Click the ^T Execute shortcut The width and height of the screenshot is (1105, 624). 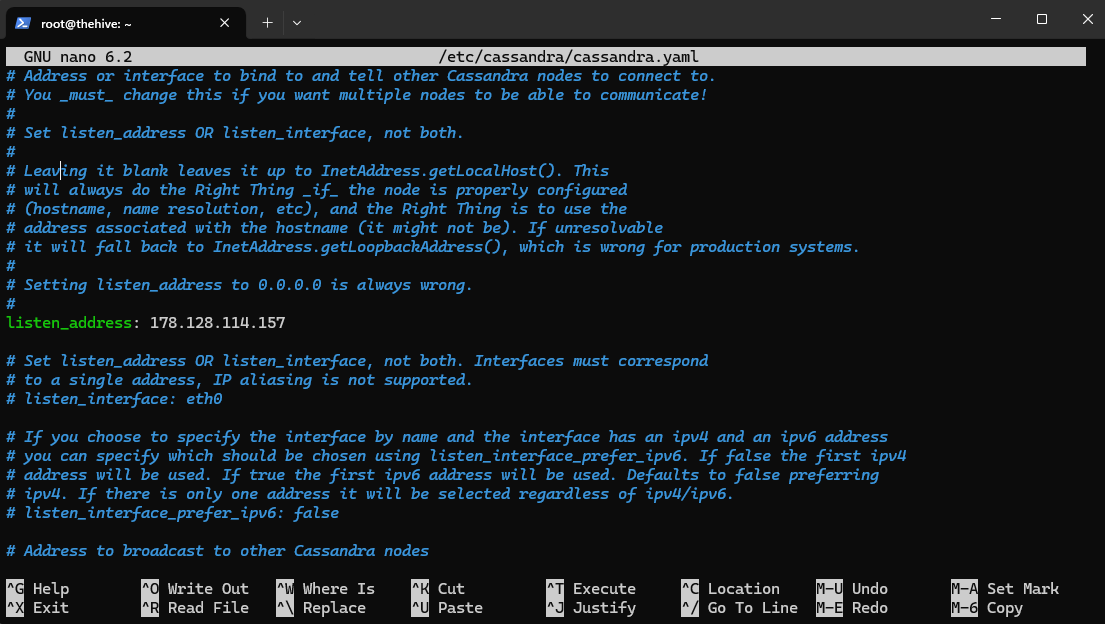pyautogui.click(x=591, y=589)
